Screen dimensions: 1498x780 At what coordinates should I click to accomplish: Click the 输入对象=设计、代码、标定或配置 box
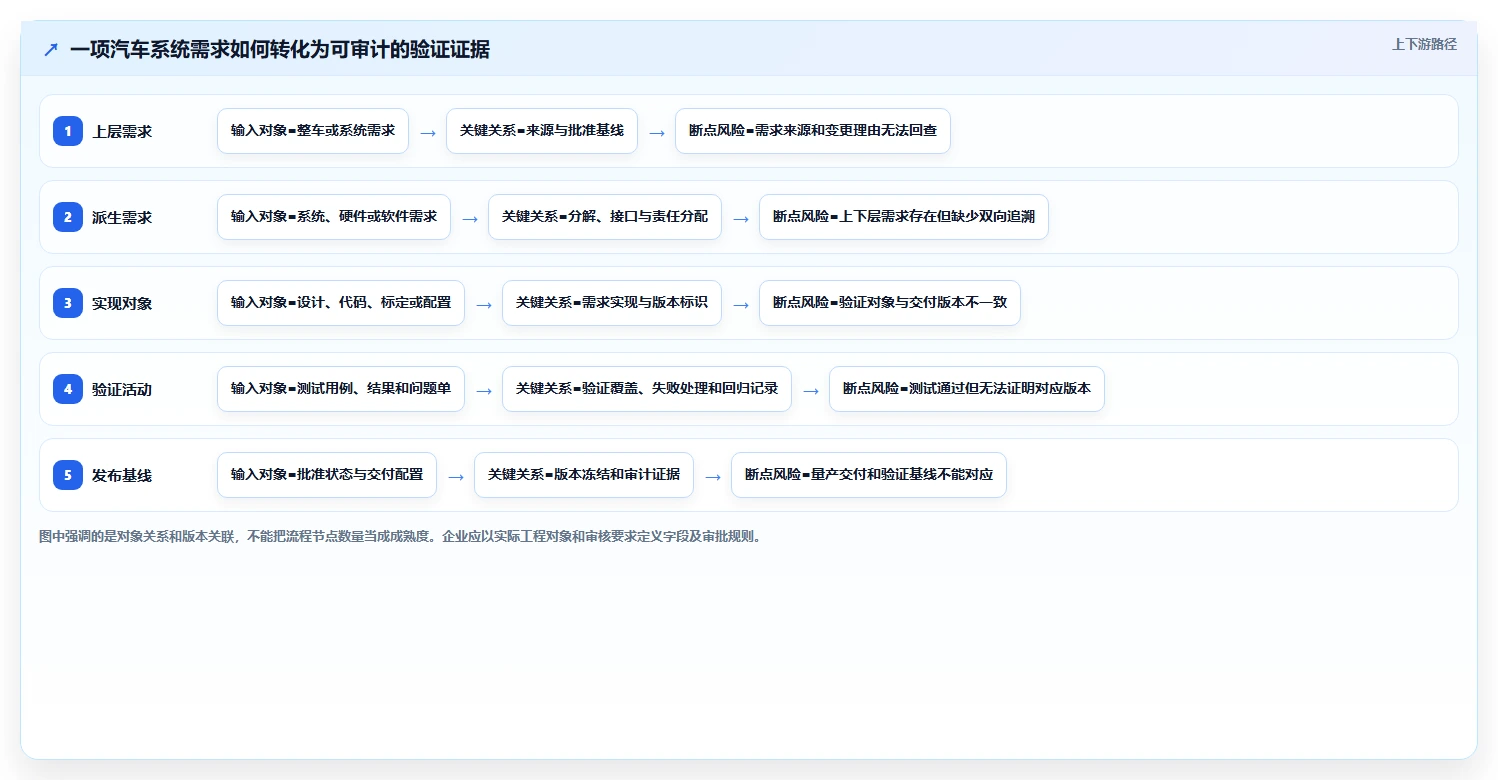341,303
